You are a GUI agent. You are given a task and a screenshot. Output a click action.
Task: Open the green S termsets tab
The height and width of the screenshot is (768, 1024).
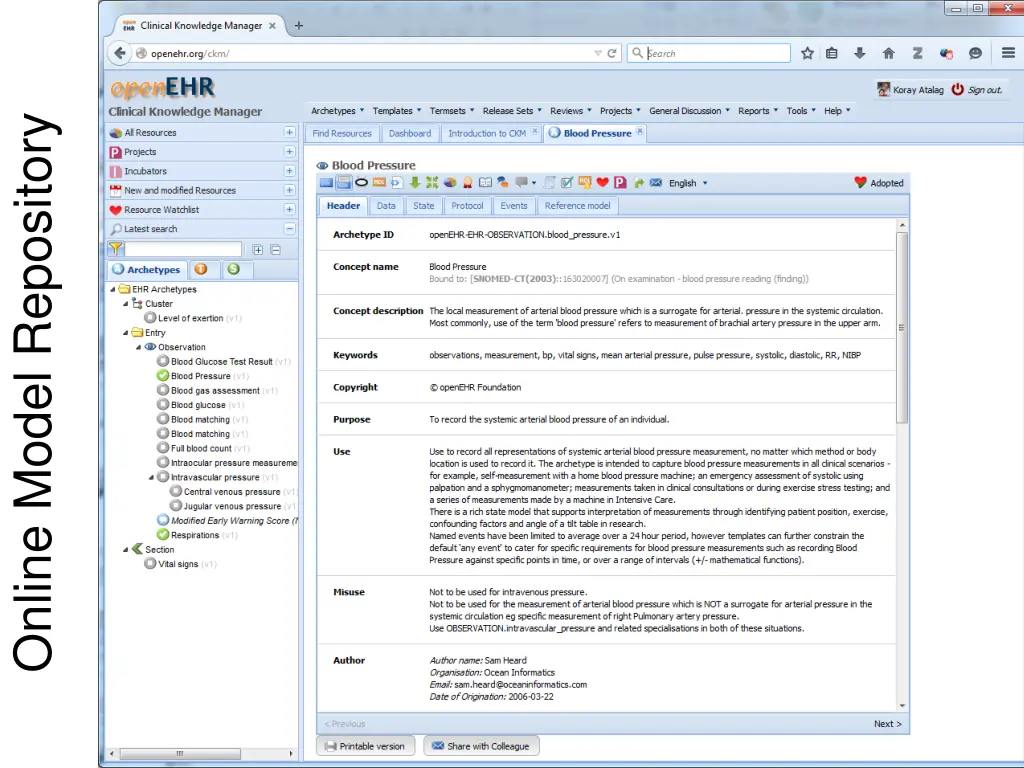tap(233, 269)
